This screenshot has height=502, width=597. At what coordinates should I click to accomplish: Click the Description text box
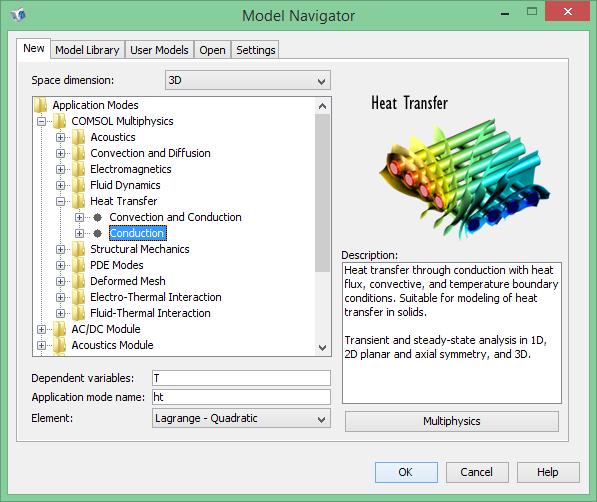tap(452, 333)
